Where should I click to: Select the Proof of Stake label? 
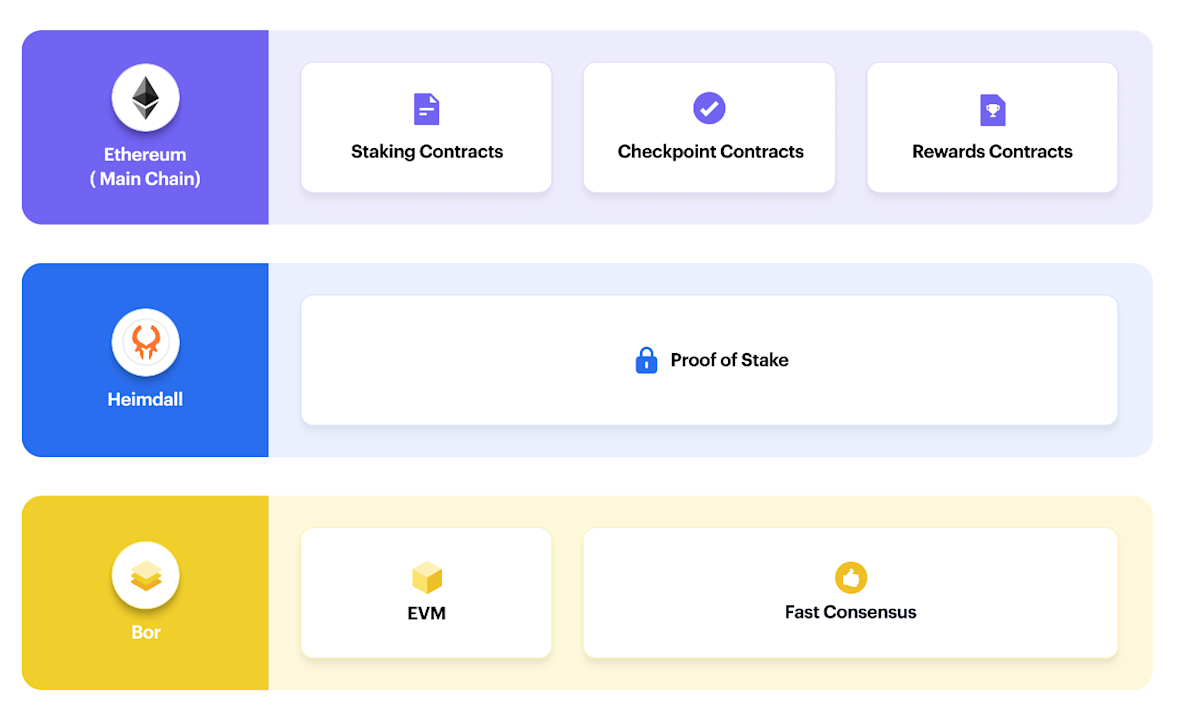(x=729, y=360)
